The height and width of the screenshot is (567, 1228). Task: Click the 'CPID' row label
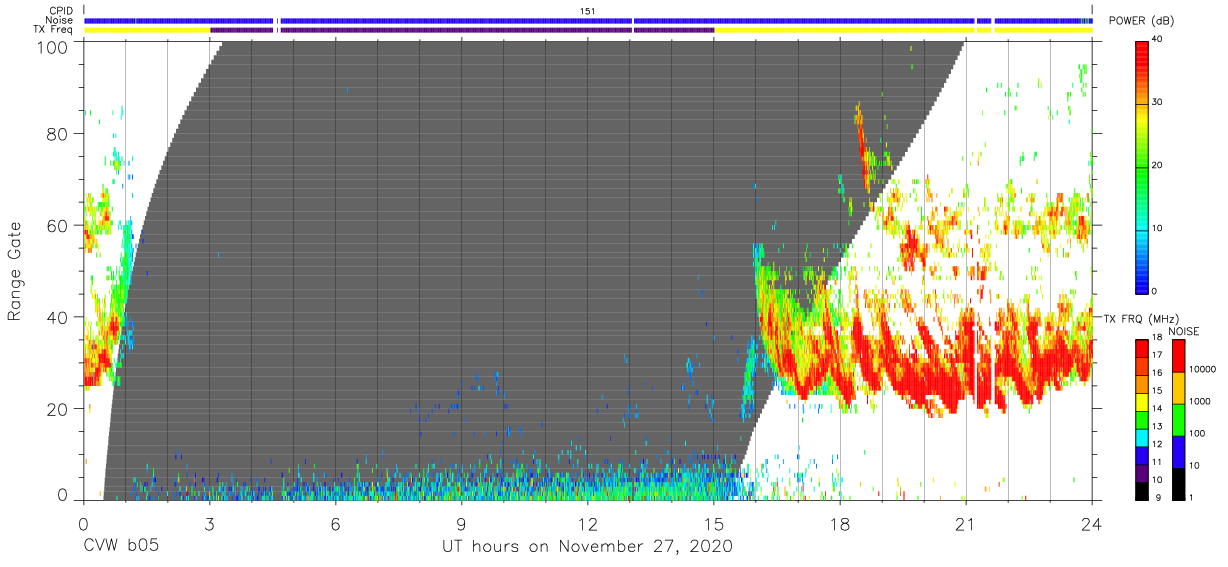point(62,11)
